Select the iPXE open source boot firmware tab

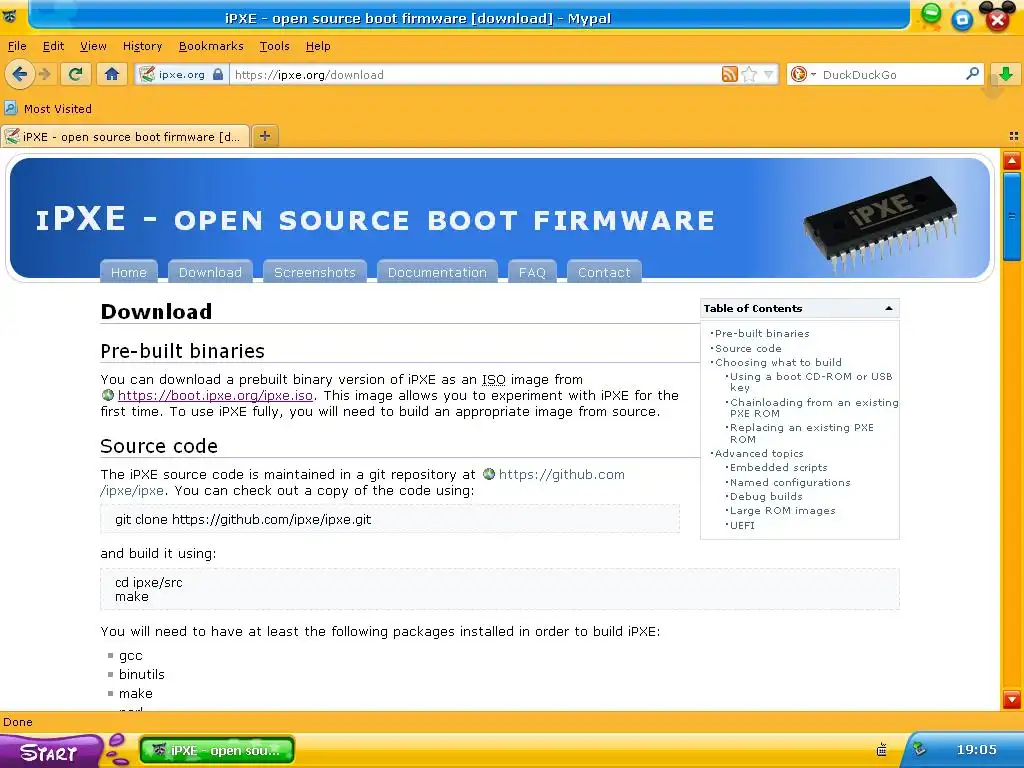click(x=125, y=136)
